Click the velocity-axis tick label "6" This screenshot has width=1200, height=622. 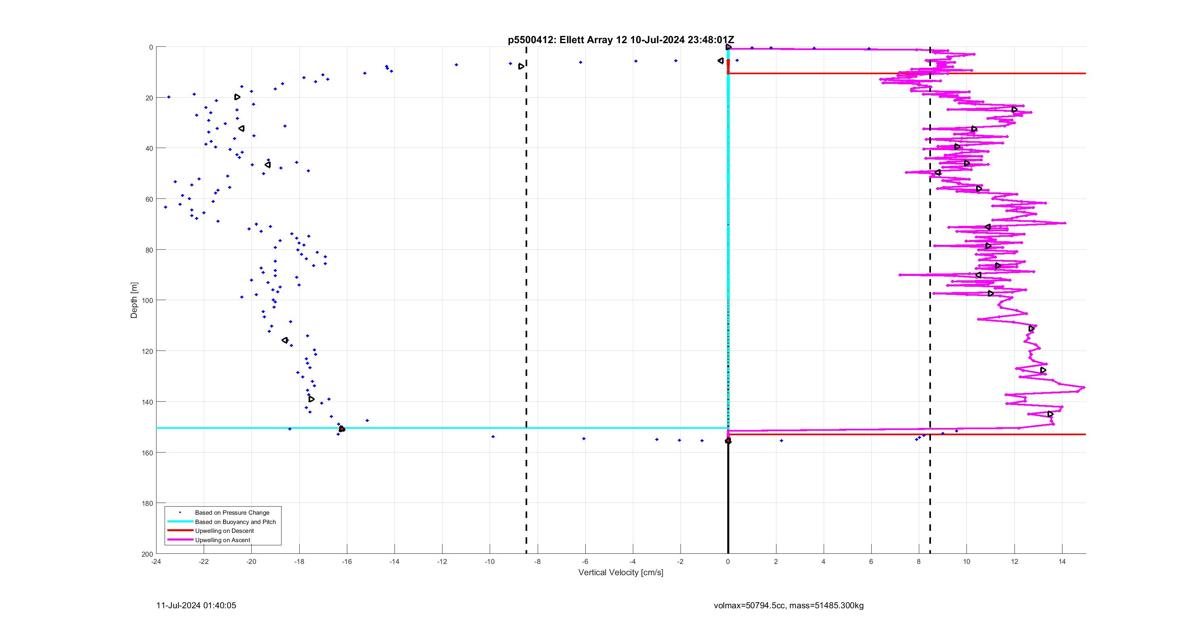coord(871,563)
